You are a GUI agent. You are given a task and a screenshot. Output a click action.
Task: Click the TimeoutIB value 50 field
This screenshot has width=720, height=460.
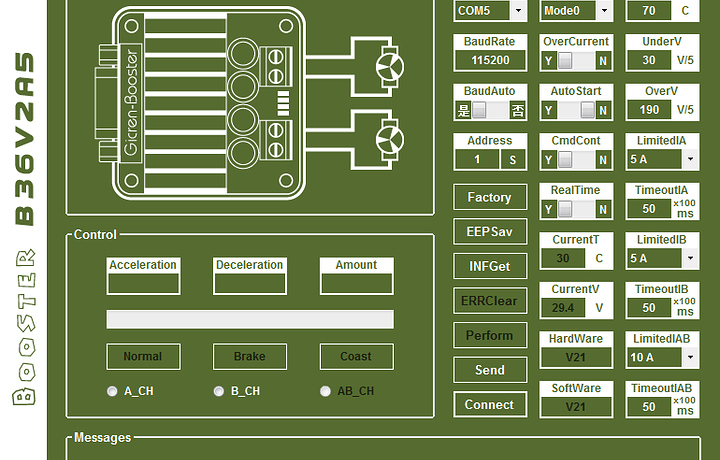(x=649, y=308)
